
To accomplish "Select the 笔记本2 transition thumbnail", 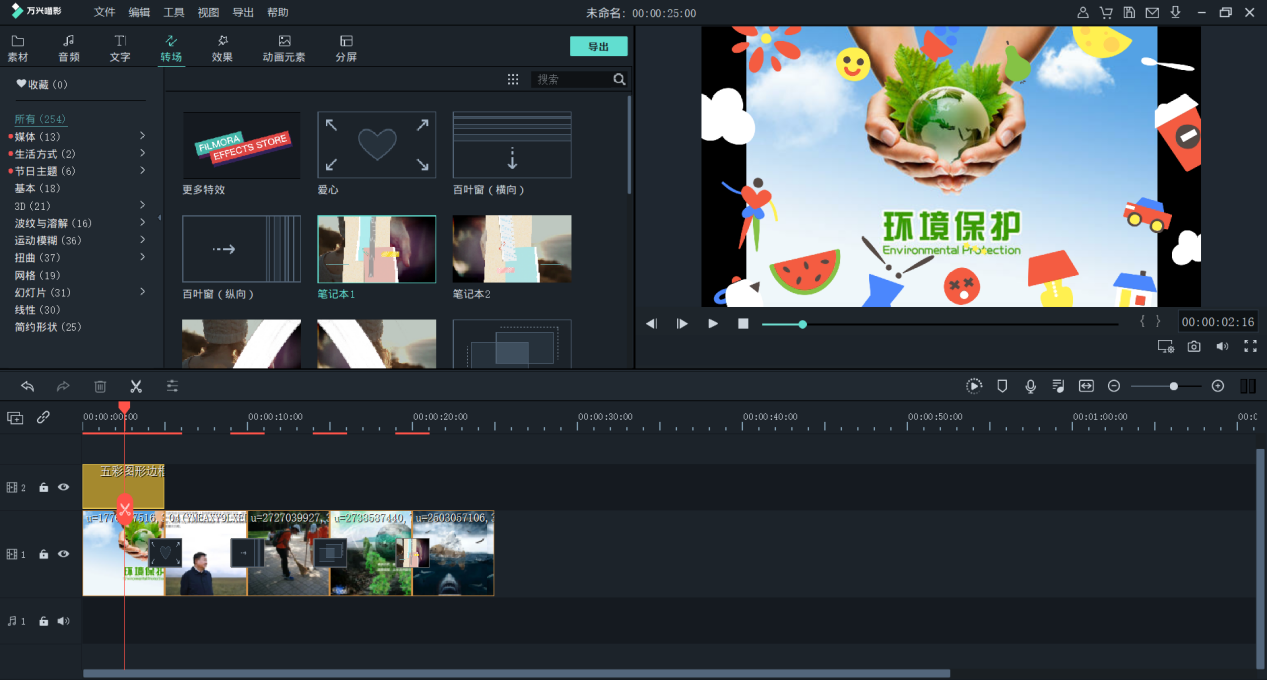I will click(512, 249).
